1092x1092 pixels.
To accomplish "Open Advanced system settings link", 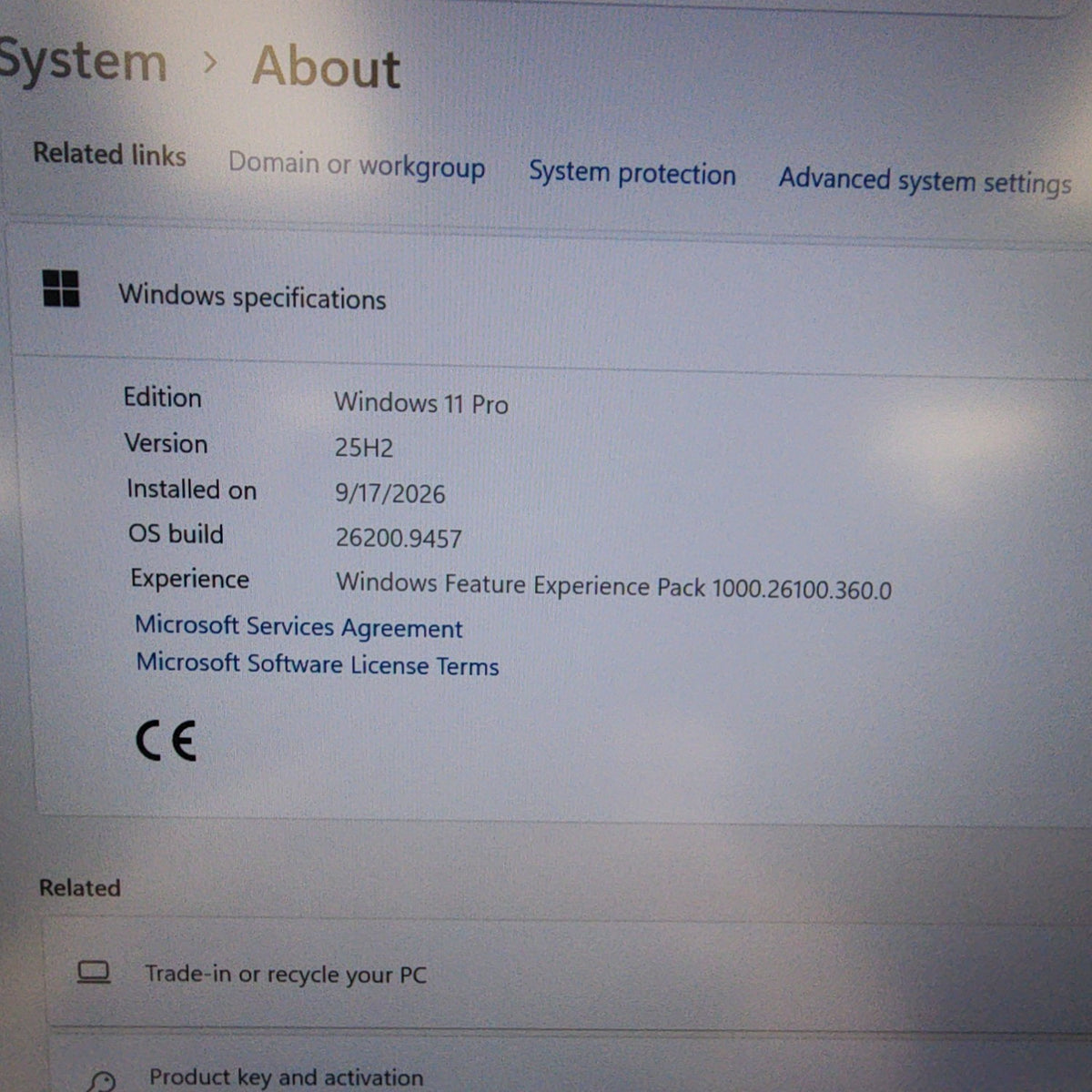I will [x=925, y=179].
